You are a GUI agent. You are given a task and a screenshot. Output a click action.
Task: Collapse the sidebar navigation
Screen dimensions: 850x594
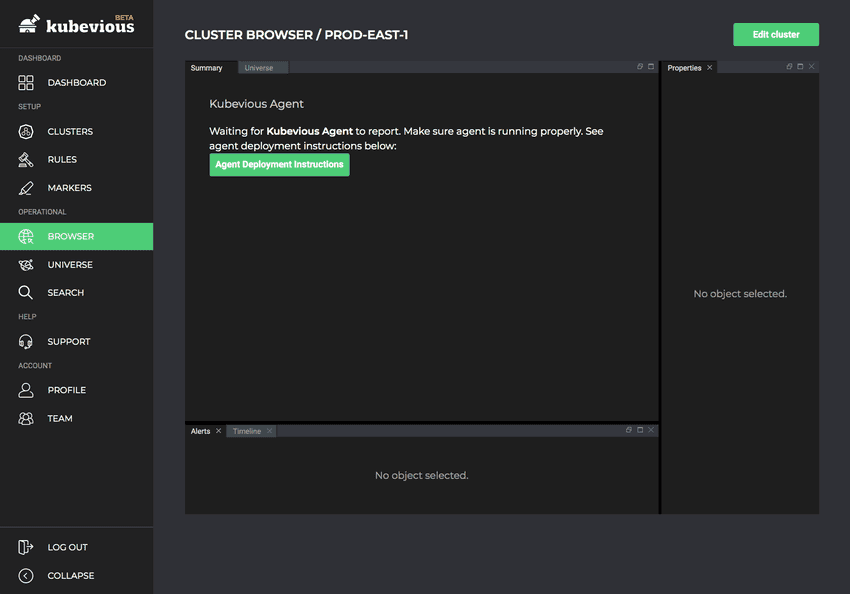70,576
